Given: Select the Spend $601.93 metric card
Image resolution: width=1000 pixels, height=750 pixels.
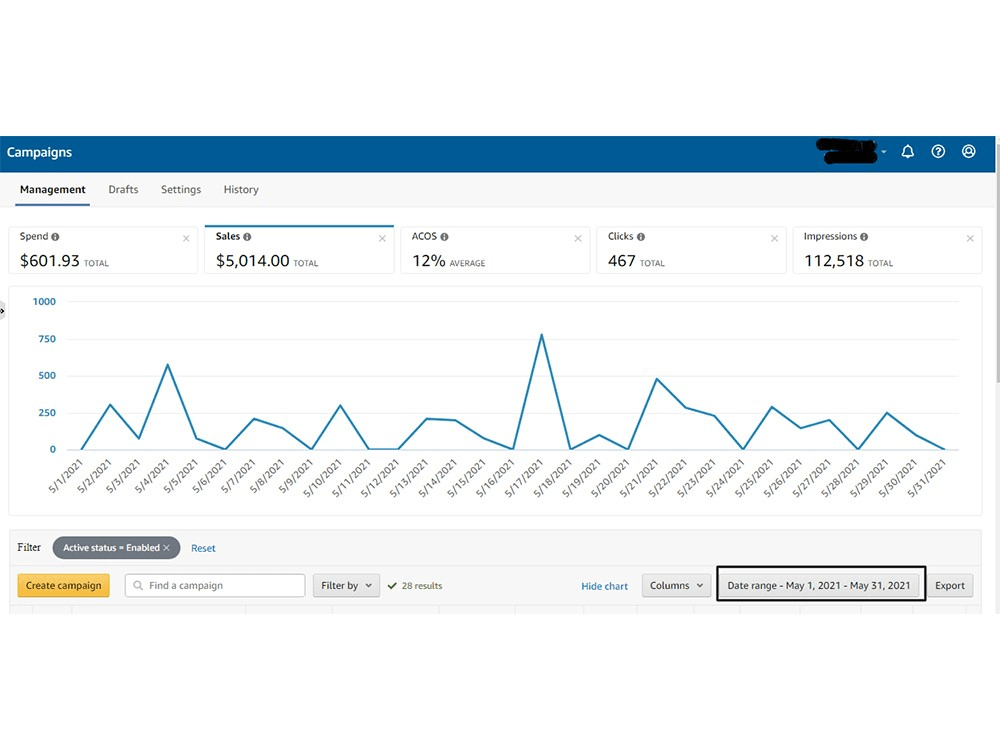Looking at the screenshot, I should click(x=103, y=250).
